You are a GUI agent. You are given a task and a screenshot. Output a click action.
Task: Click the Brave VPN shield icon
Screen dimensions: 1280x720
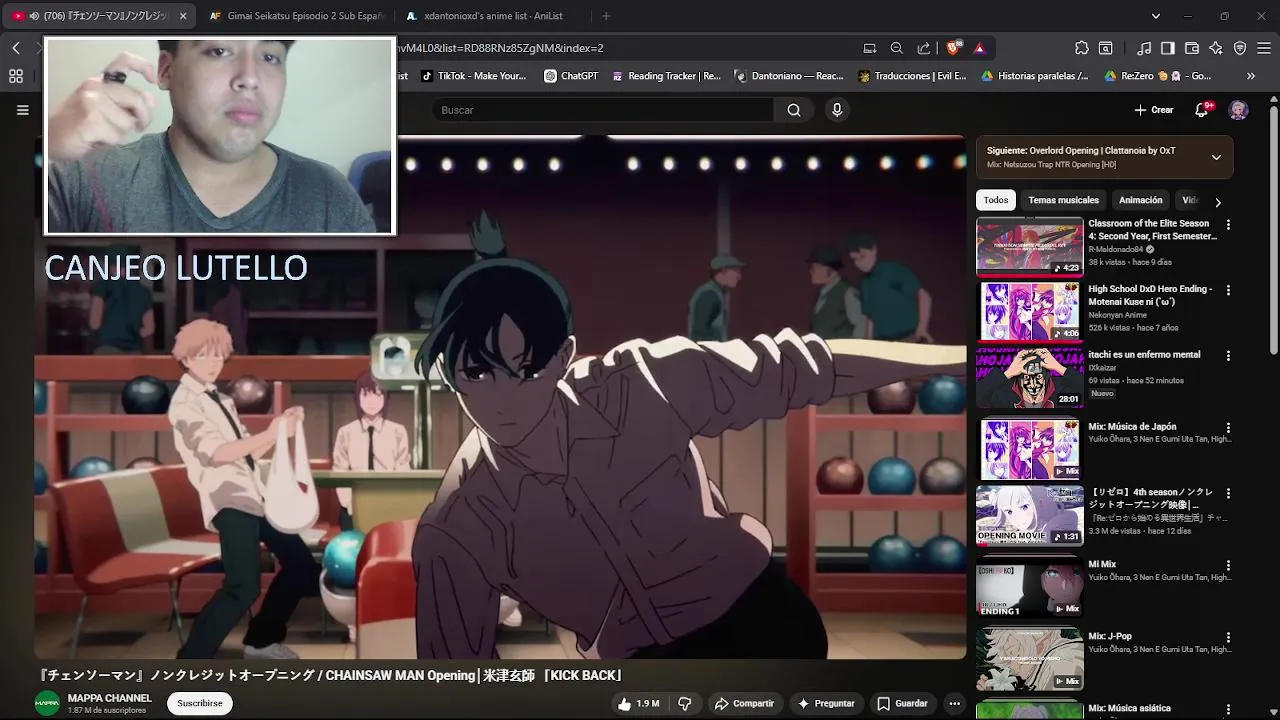pos(1240,48)
